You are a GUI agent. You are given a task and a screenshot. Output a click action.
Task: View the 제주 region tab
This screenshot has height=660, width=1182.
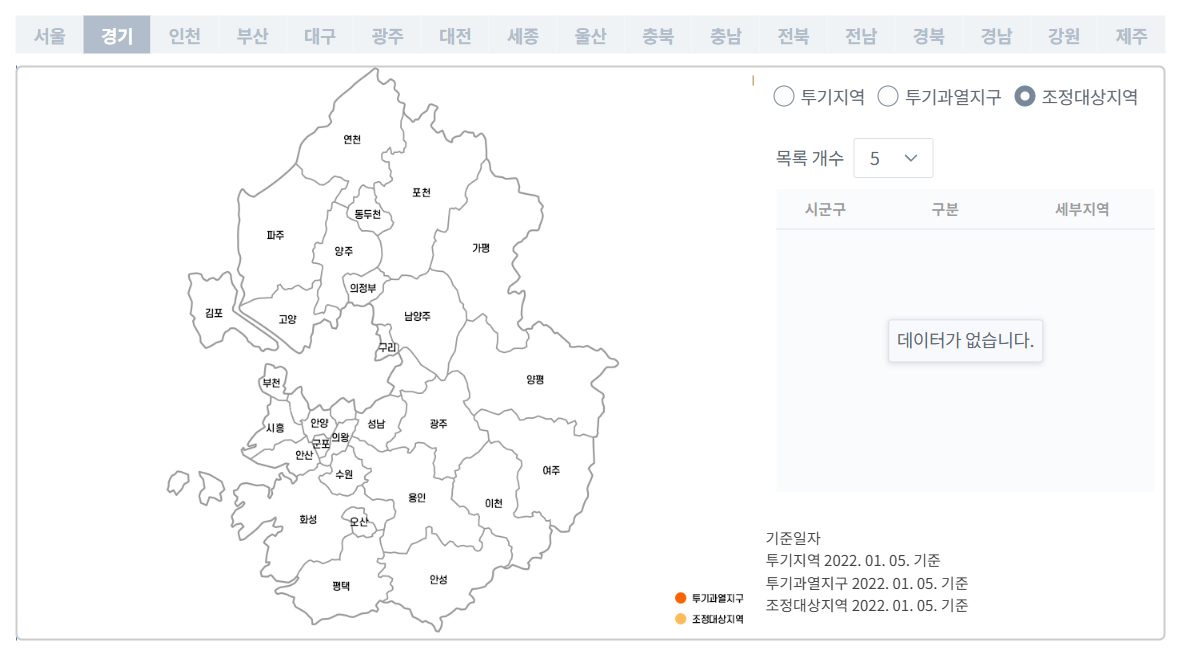1130,34
